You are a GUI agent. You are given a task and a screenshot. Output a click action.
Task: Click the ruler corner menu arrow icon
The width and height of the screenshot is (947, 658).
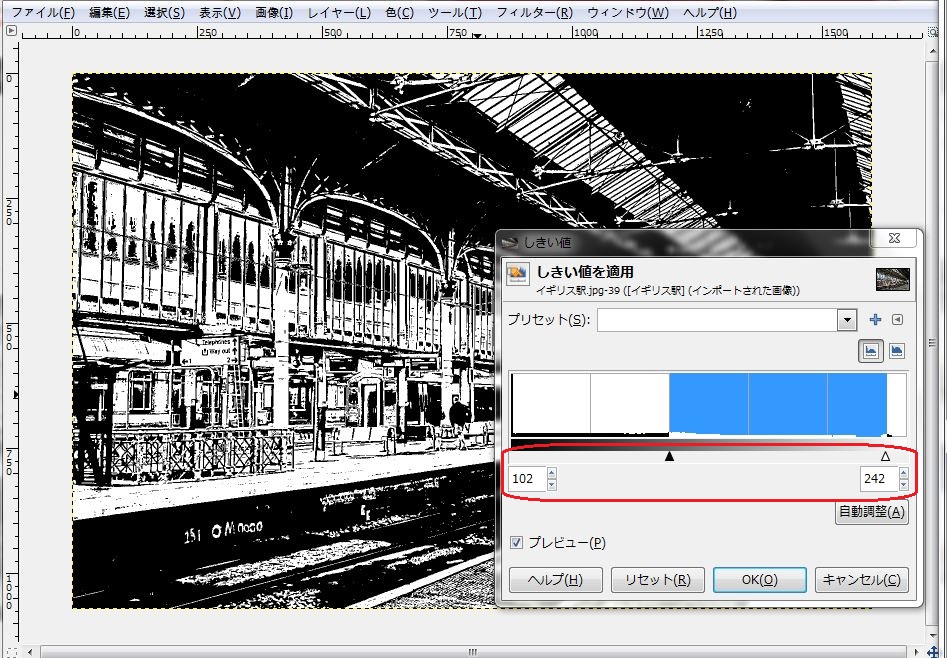(x=10, y=31)
